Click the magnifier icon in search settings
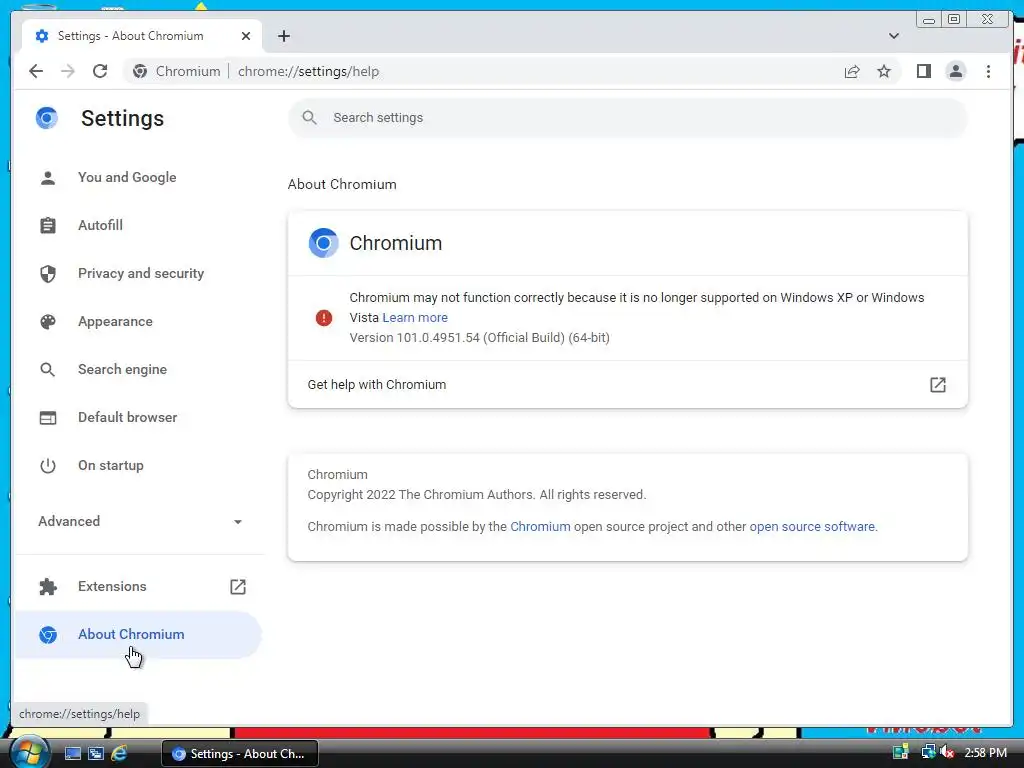 click(310, 118)
